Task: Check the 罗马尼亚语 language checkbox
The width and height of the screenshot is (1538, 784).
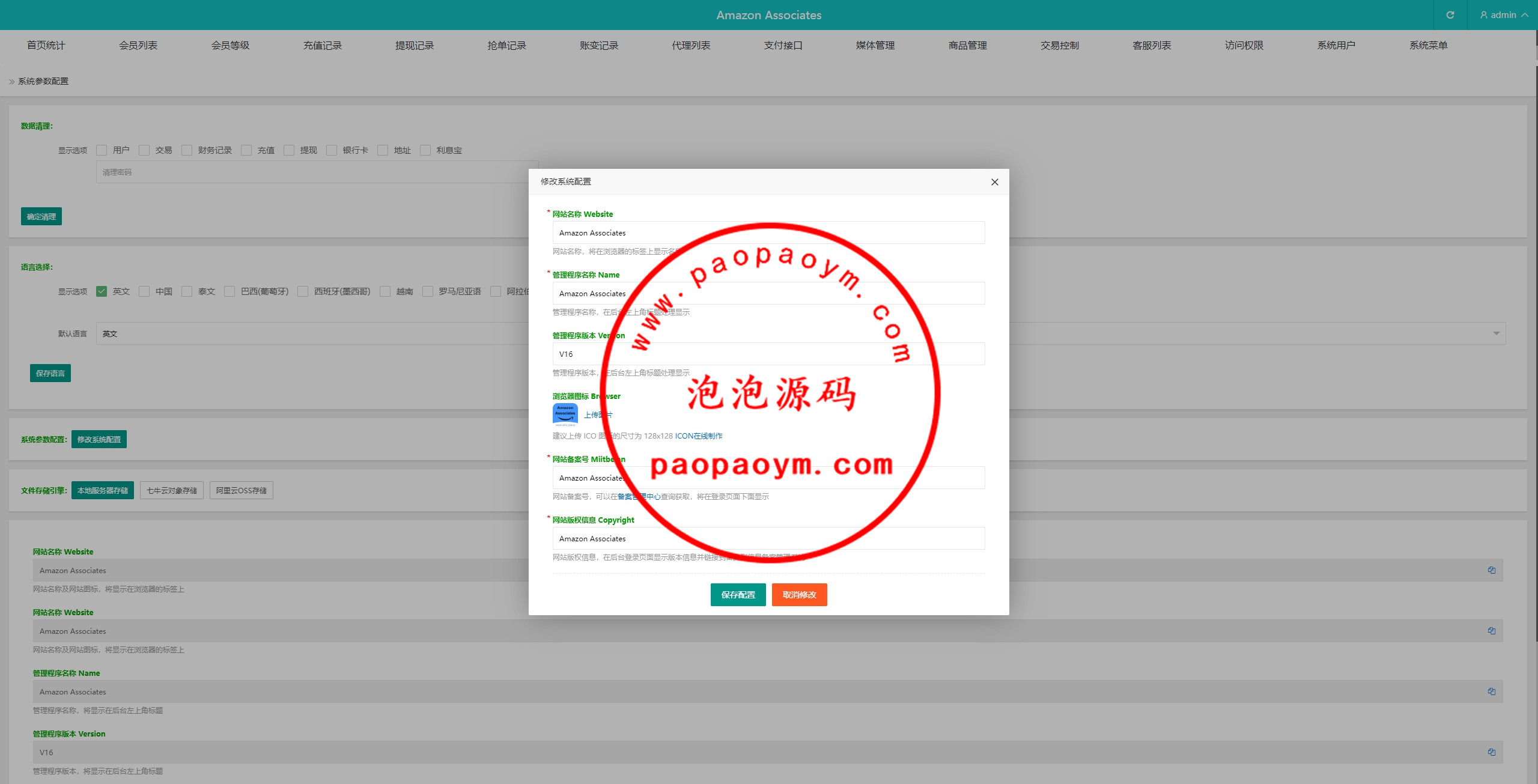Action: click(428, 291)
